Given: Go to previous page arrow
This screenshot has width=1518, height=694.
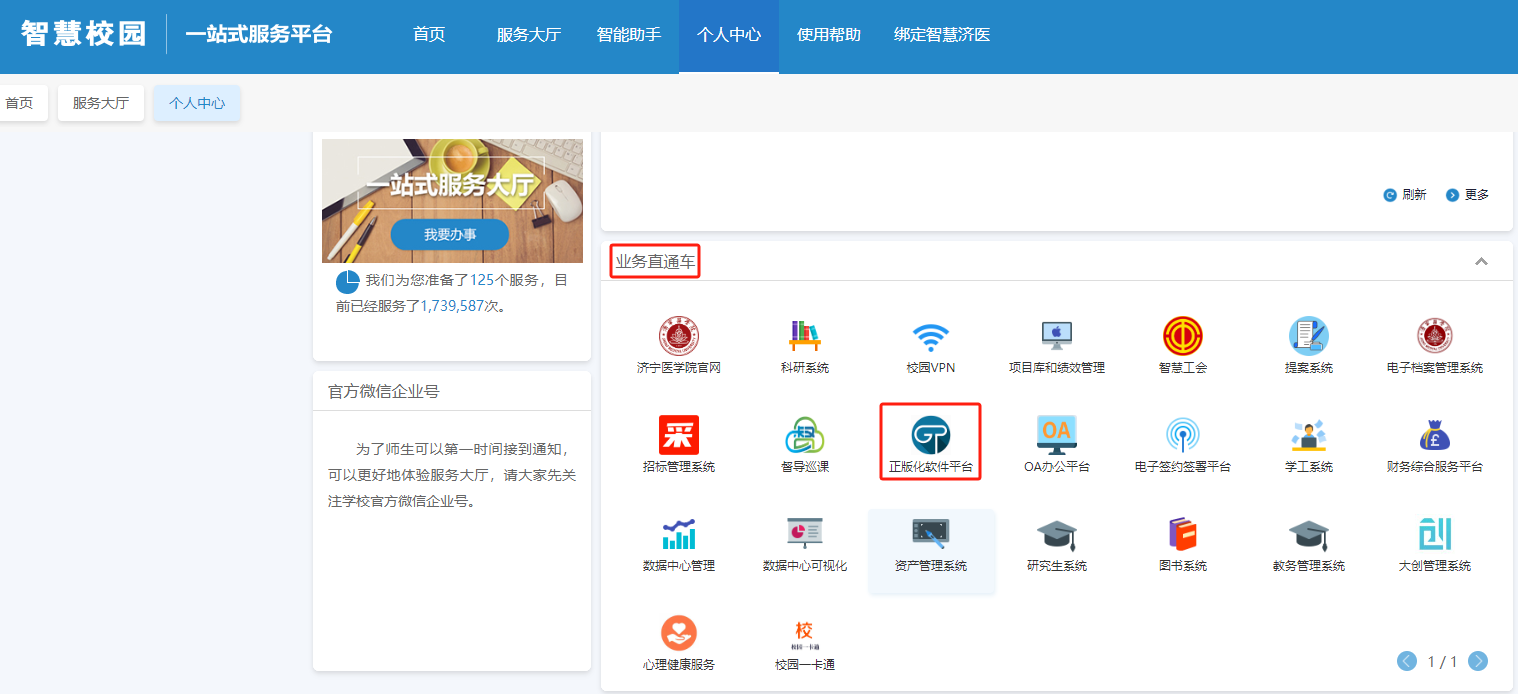Looking at the screenshot, I should [1407, 661].
